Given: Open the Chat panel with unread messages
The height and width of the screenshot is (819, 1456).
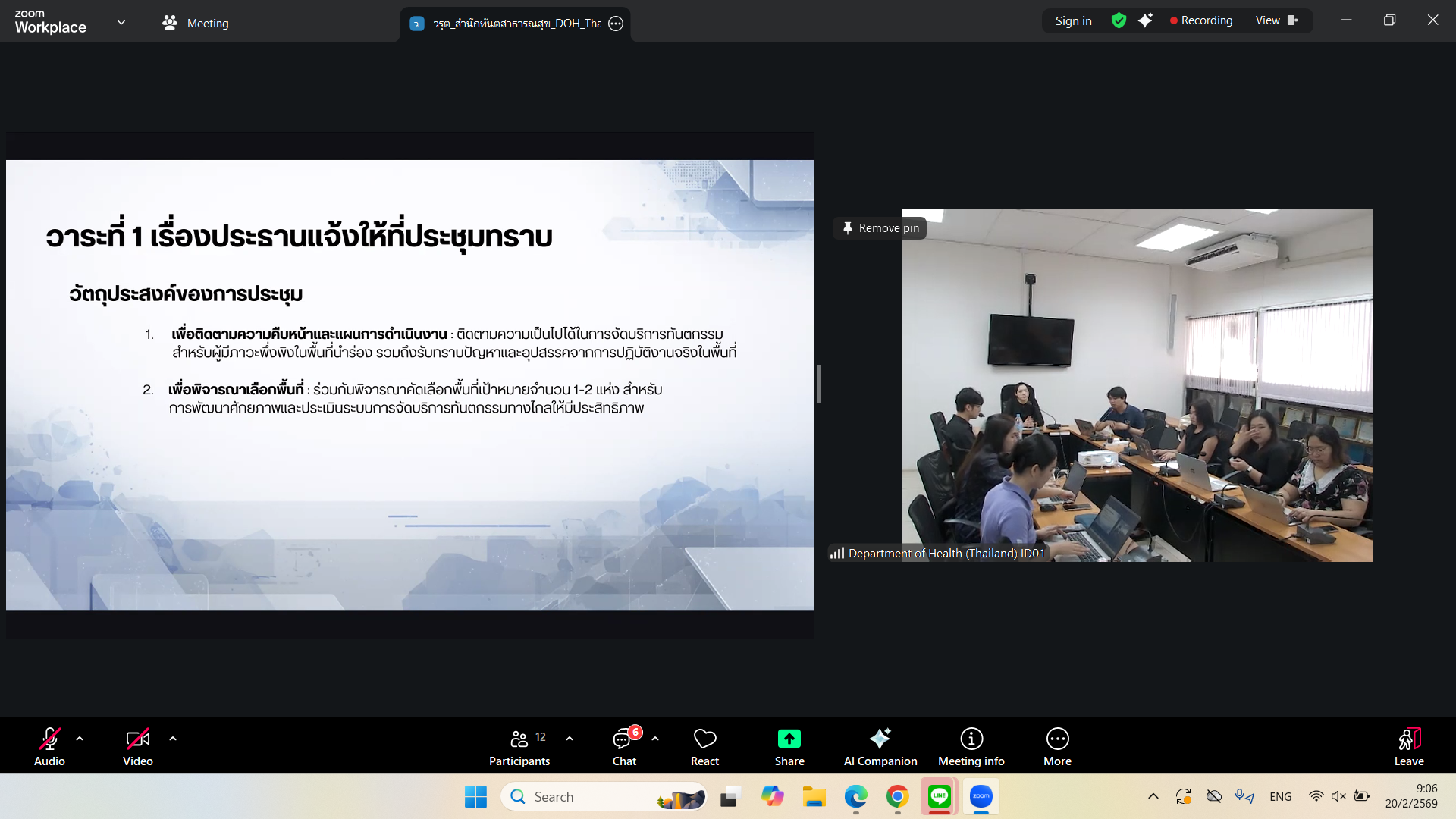Looking at the screenshot, I should [x=624, y=747].
